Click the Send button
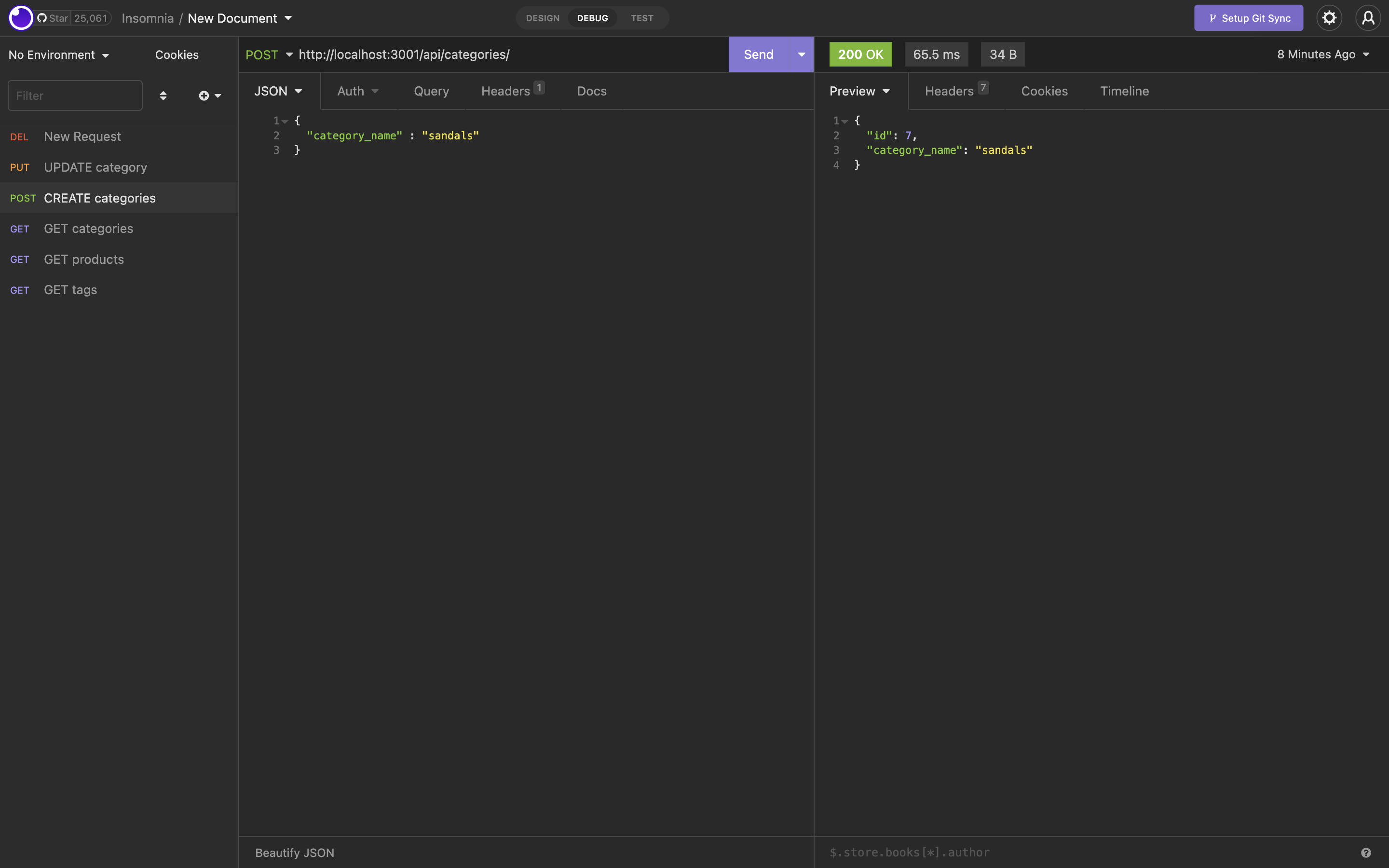This screenshot has height=868, width=1389. click(x=758, y=54)
